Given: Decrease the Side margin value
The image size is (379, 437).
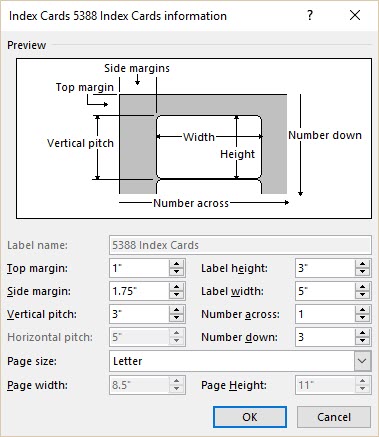Looking at the screenshot, I should pyautogui.click(x=176, y=295).
